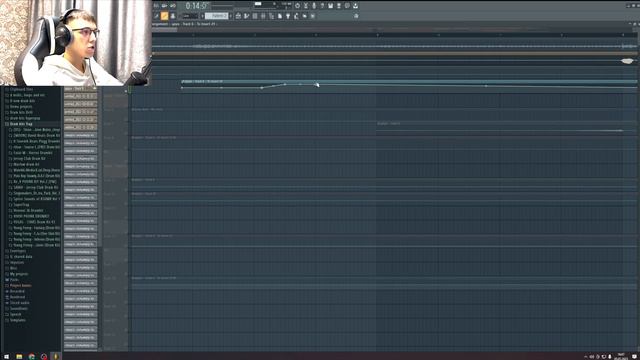
Task: Switch to FL Studio taskbar icon
Action: (56, 356)
